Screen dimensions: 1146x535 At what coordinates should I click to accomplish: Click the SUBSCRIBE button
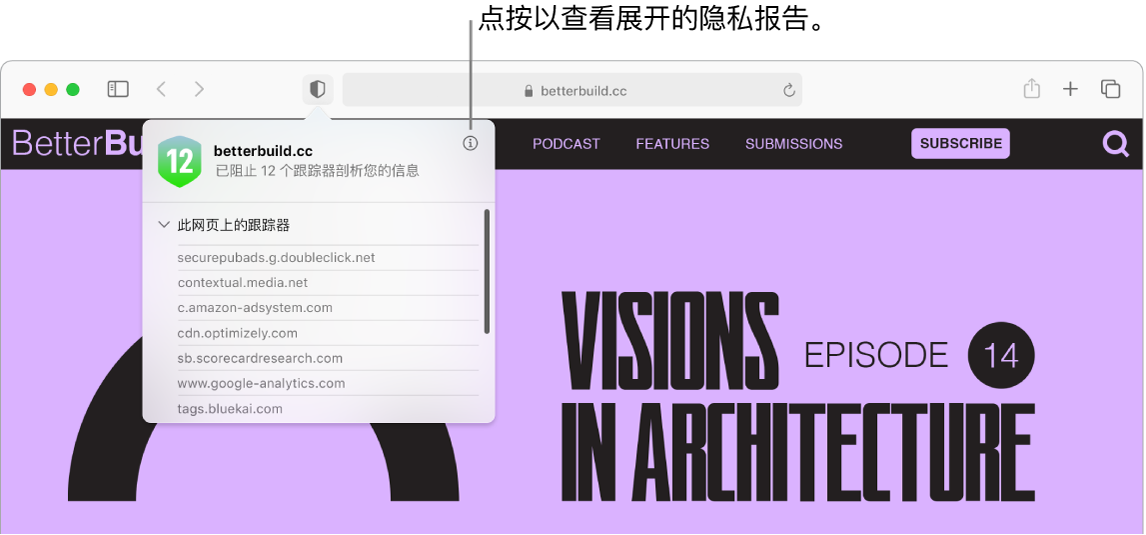tap(960, 143)
